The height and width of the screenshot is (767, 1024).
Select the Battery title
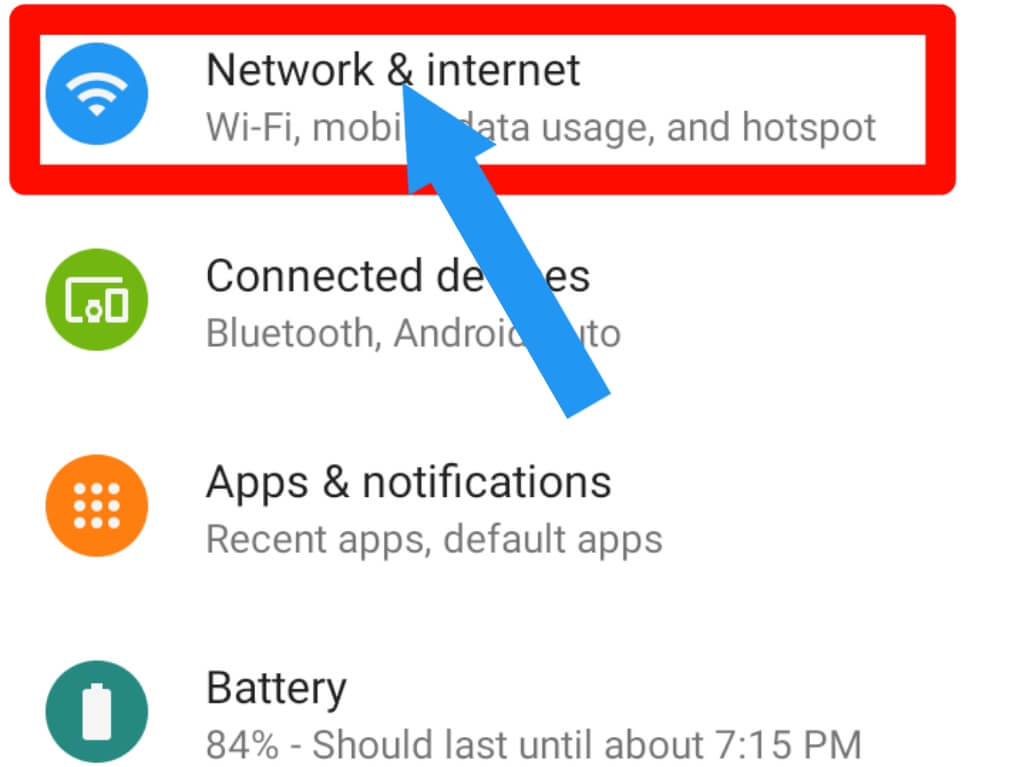click(x=276, y=689)
